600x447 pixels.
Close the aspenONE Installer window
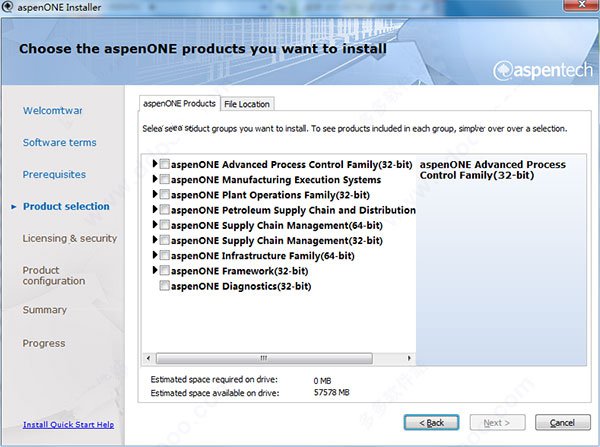pos(581,5)
